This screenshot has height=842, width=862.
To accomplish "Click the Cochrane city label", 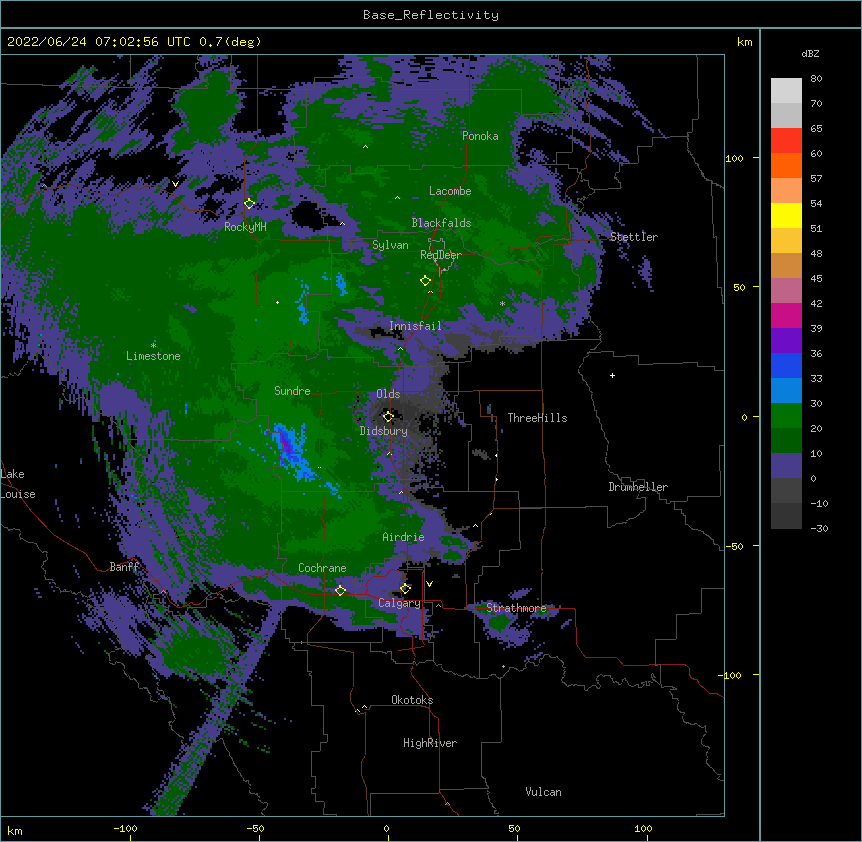I will point(322,568).
